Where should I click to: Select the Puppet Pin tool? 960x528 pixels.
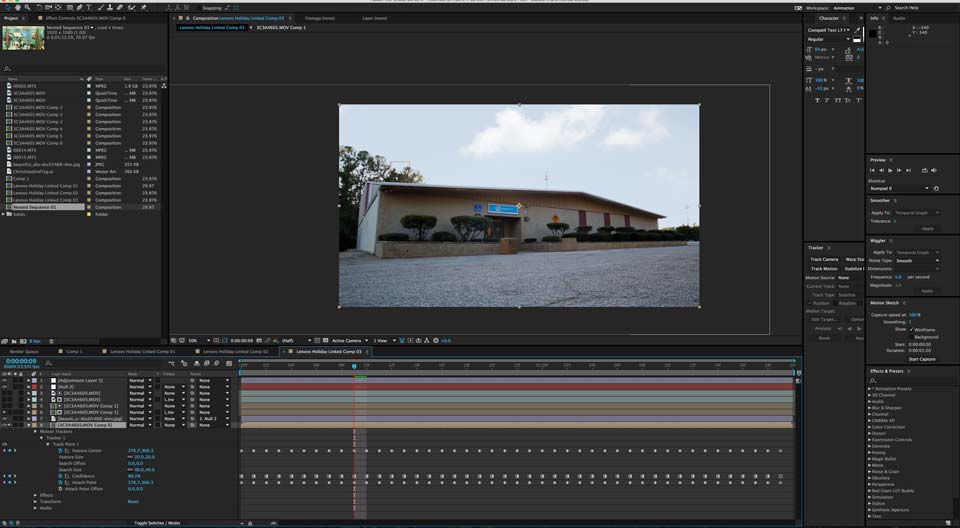144,7
